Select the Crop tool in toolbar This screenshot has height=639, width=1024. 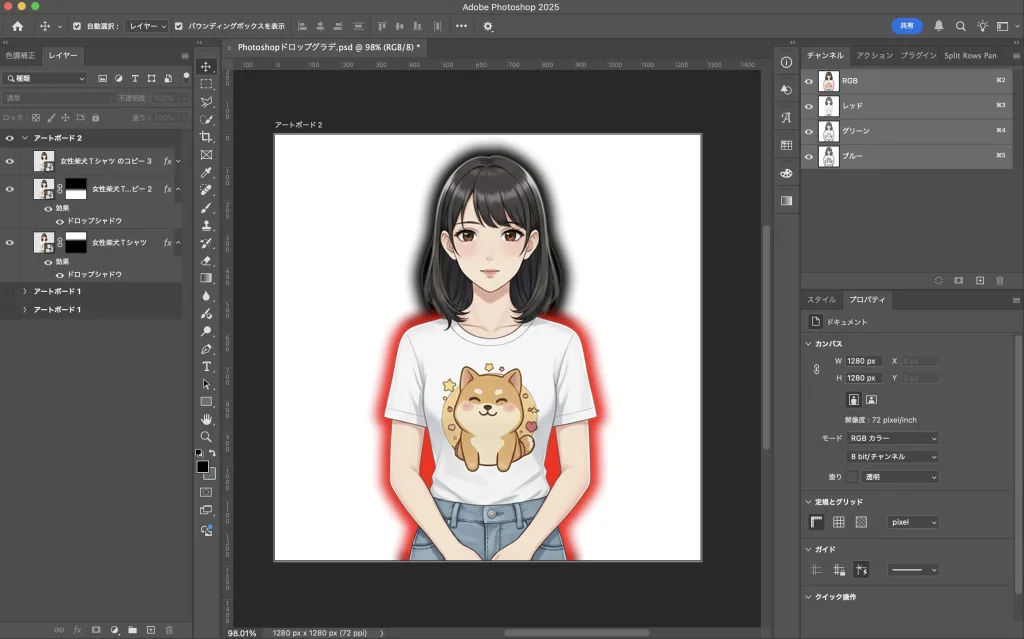(207, 137)
